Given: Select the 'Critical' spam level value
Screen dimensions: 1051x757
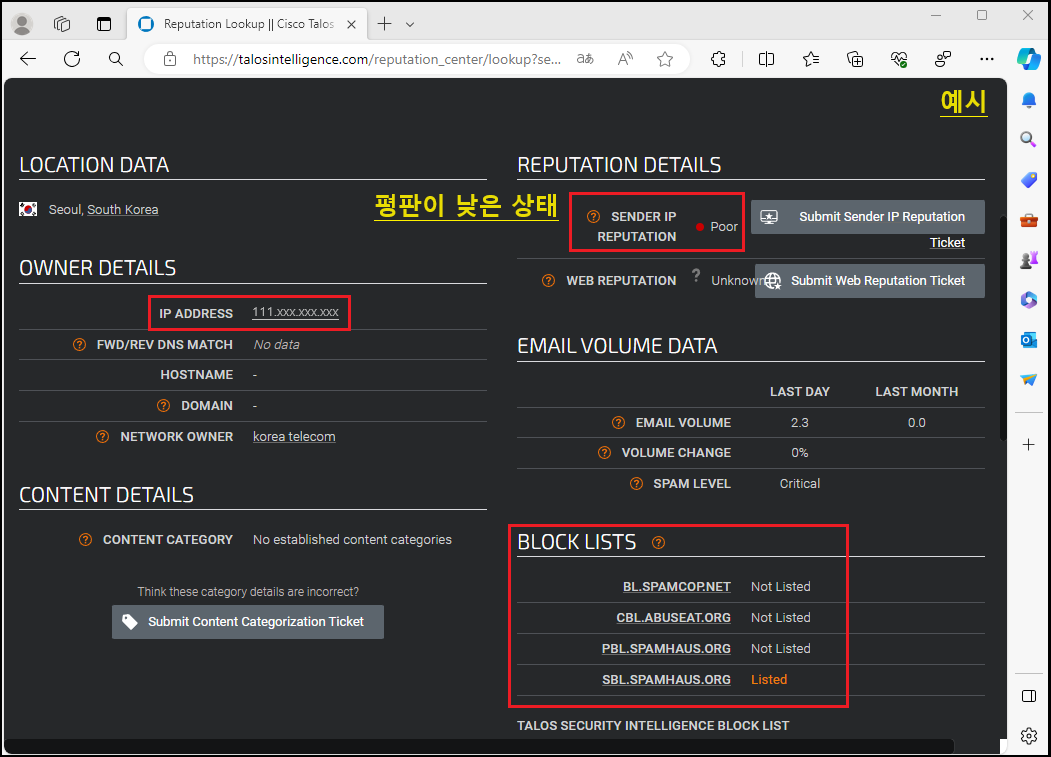Looking at the screenshot, I should coord(800,483).
